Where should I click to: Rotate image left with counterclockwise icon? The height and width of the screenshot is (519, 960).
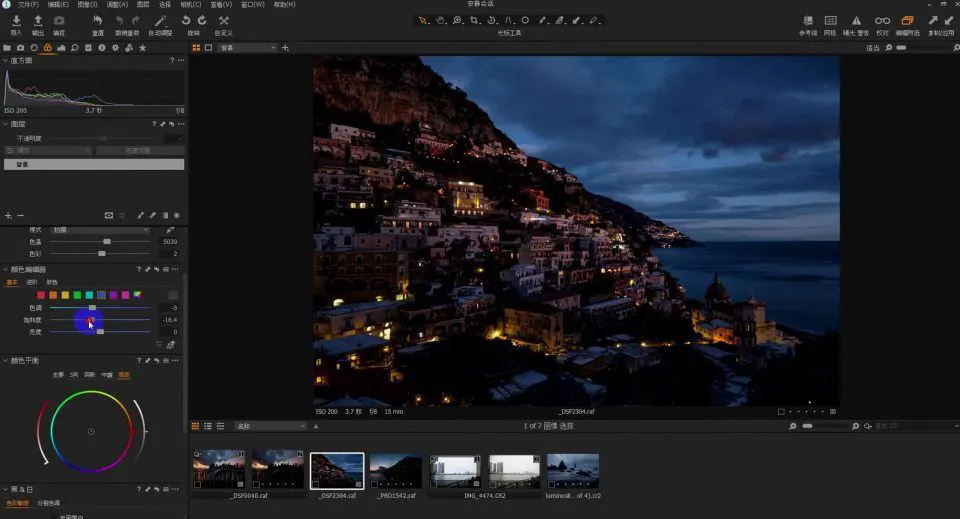point(186,21)
